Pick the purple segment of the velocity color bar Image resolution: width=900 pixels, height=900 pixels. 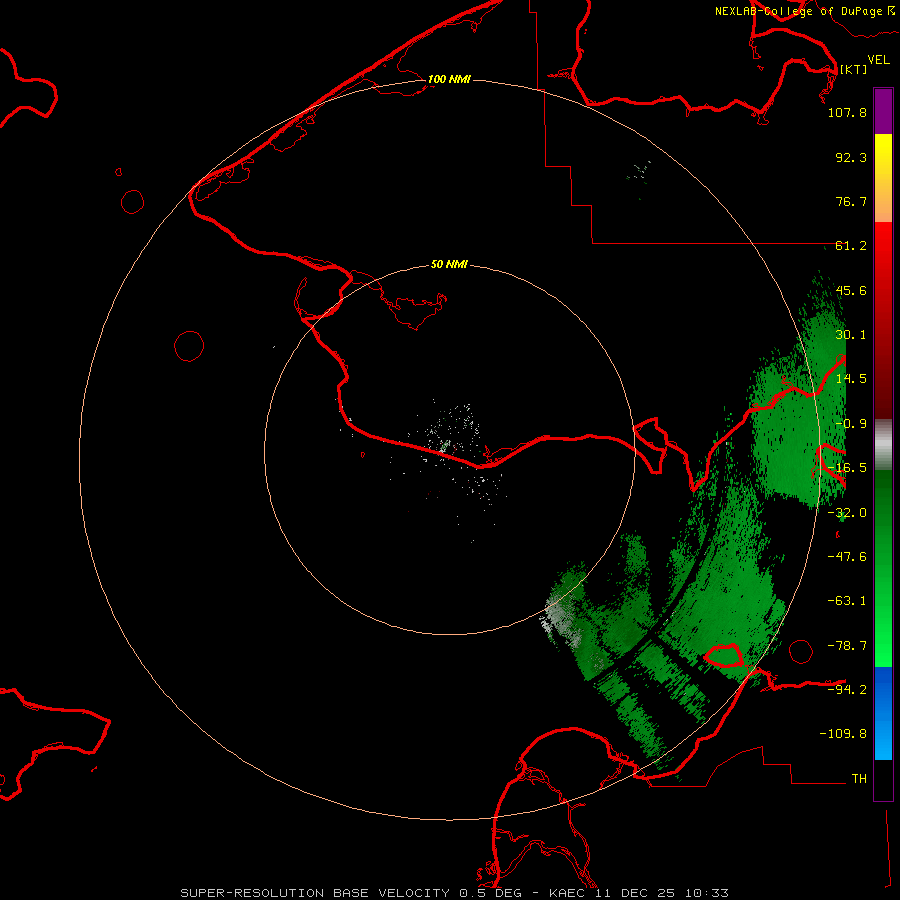tap(883, 111)
